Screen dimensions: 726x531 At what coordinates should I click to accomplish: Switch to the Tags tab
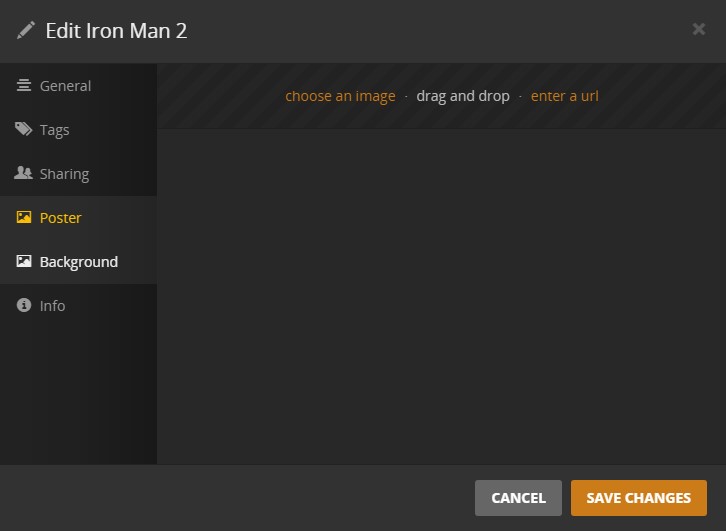(x=78, y=130)
